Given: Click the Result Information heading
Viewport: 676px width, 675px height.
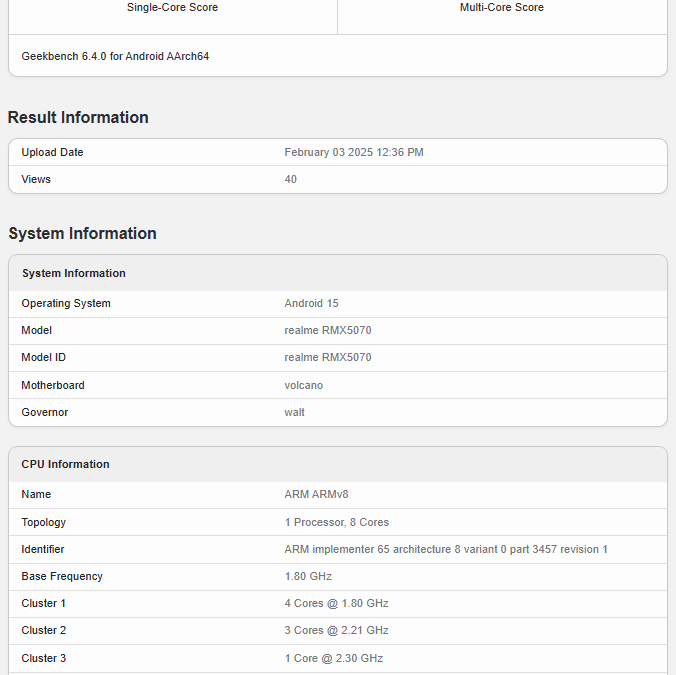Looking at the screenshot, I should click(x=78, y=117).
